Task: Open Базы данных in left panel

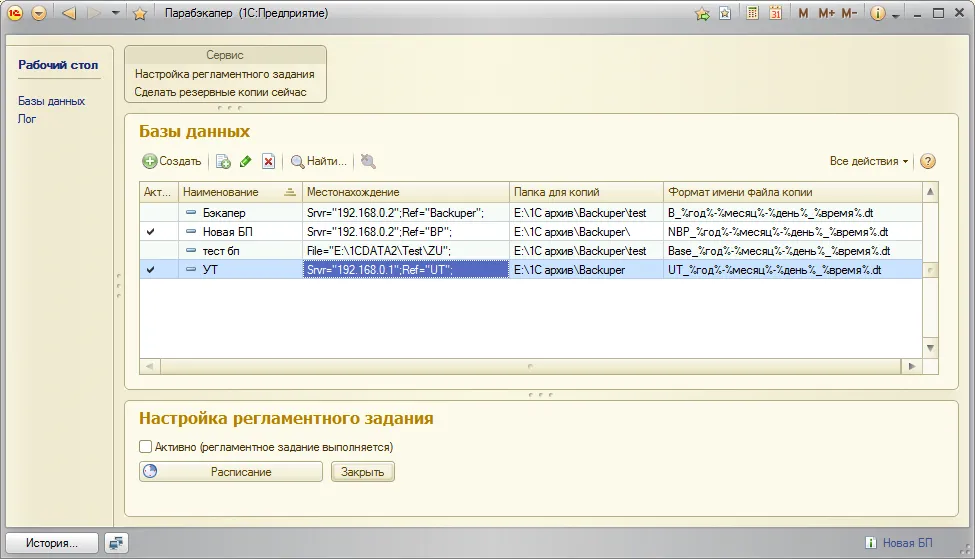Action: (x=51, y=101)
